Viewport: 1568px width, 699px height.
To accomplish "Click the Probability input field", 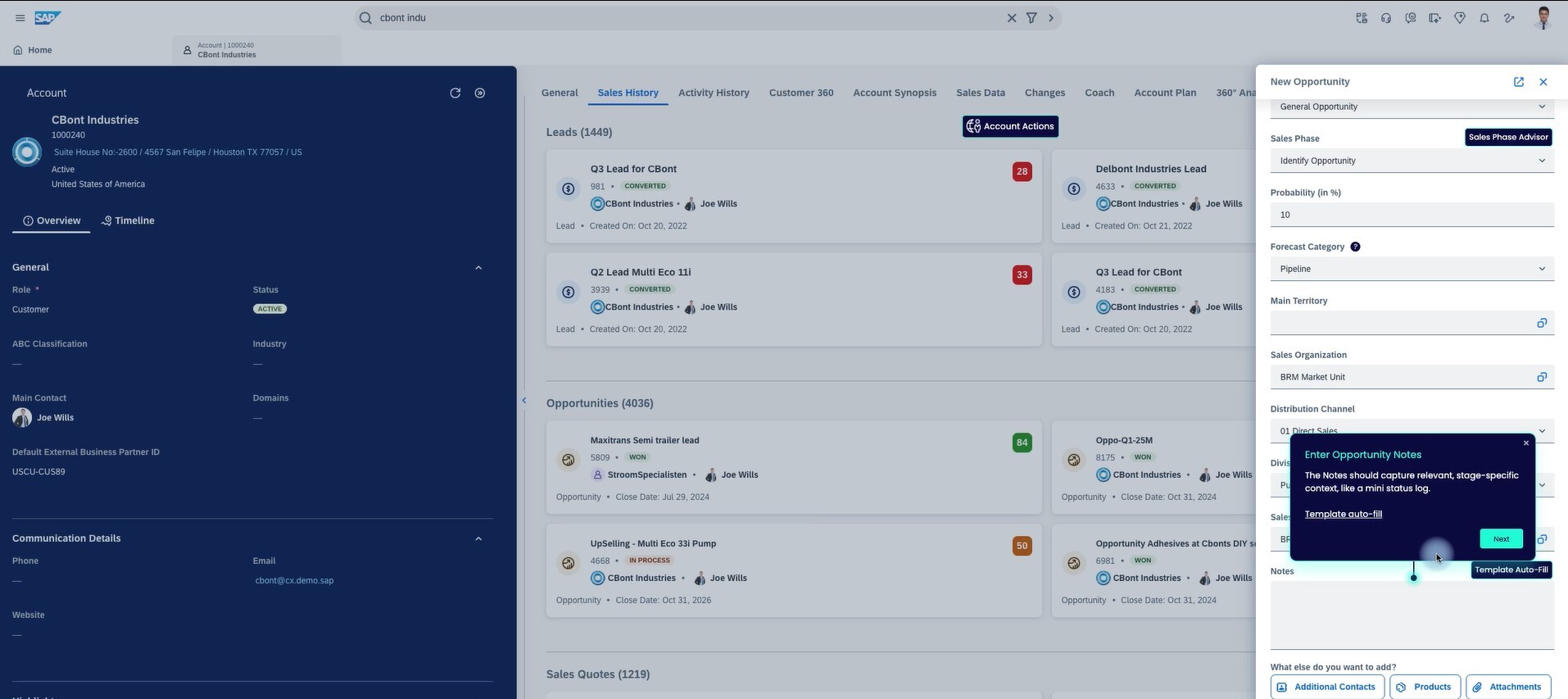I will (x=1411, y=215).
